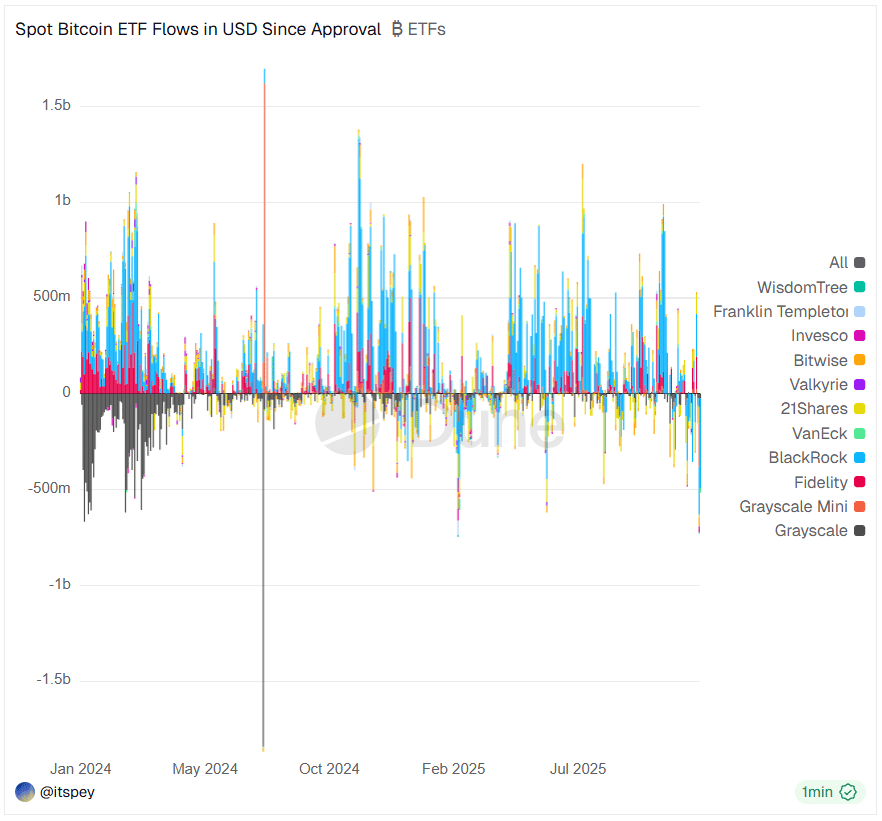Click the Jul 2025 x-axis label

578,769
